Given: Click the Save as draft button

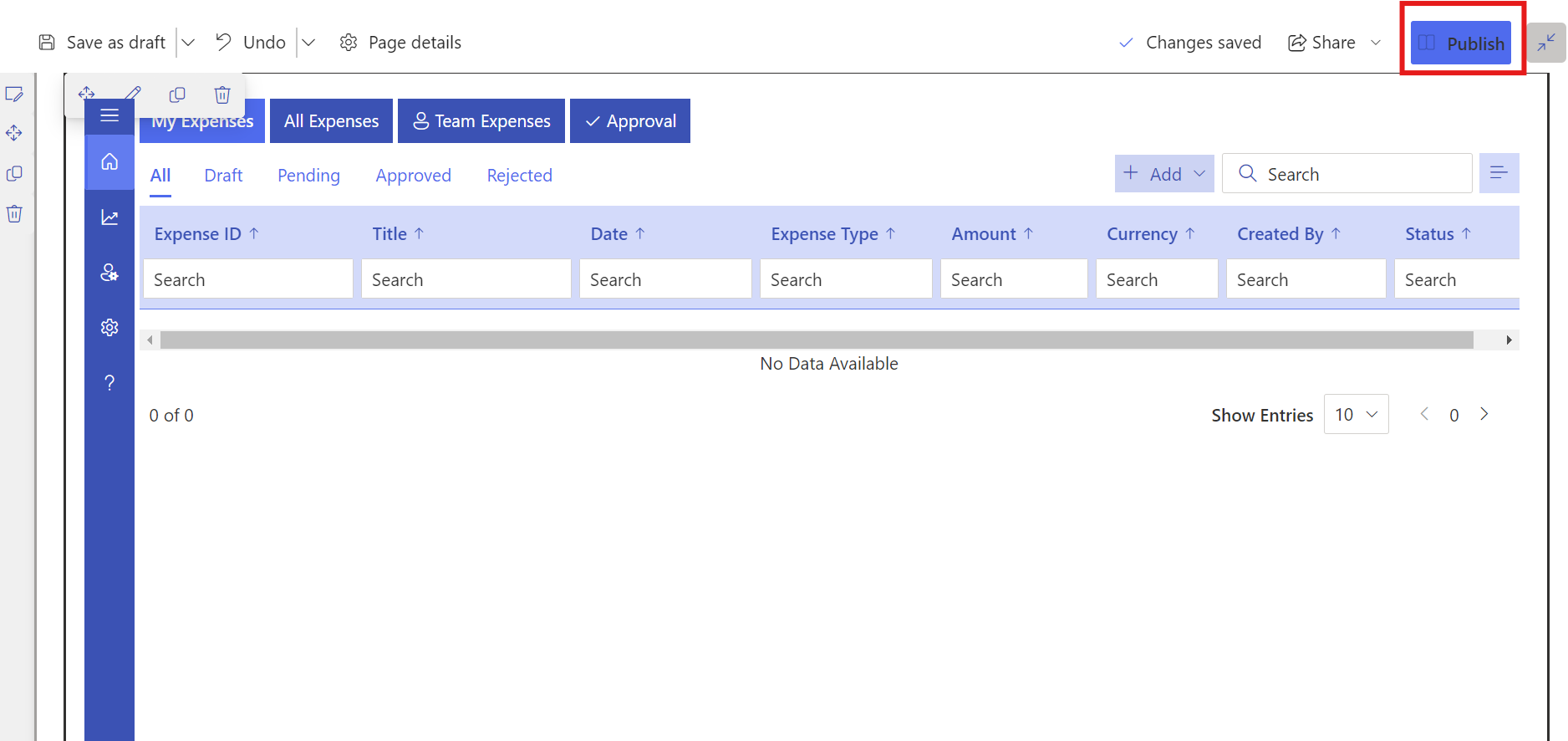Looking at the screenshot, I should point(102,43).
